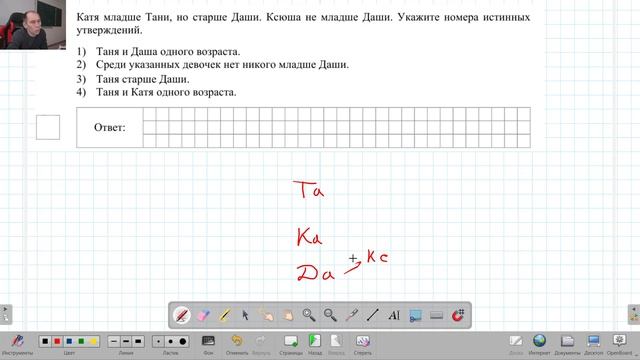This screenshot has height=360, width=640.
Task: Click the Ответ answer grid
Action: click(x=337, y=127)
